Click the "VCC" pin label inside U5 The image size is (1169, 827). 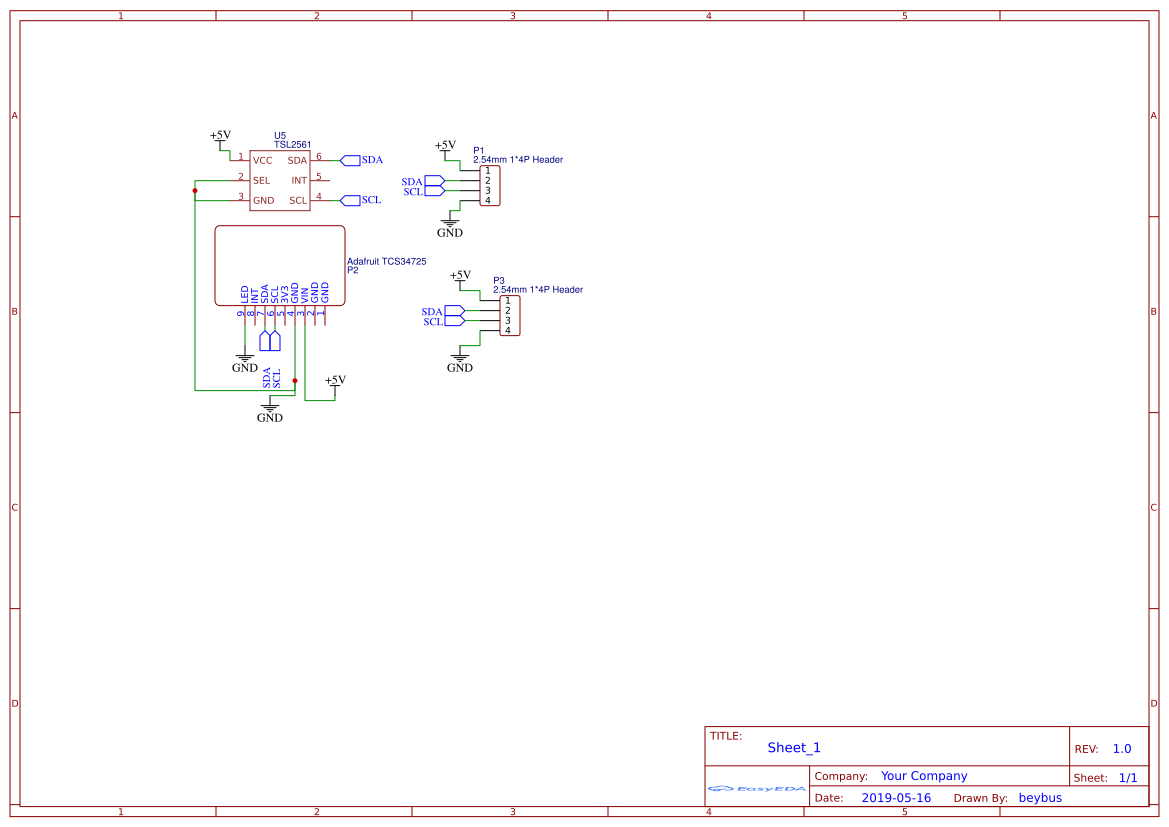pos(262,160)
